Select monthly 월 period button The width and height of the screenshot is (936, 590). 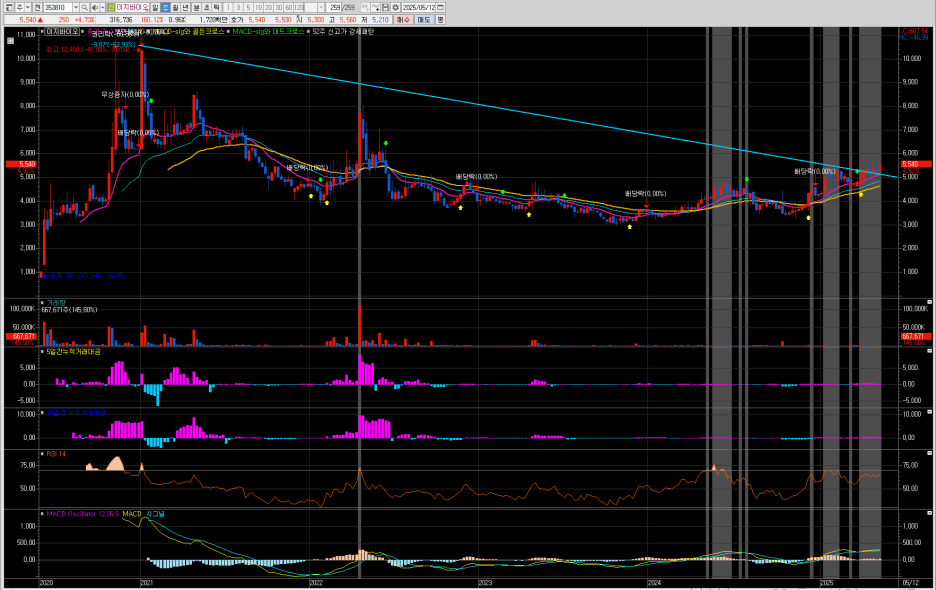(x=176, y=7)
